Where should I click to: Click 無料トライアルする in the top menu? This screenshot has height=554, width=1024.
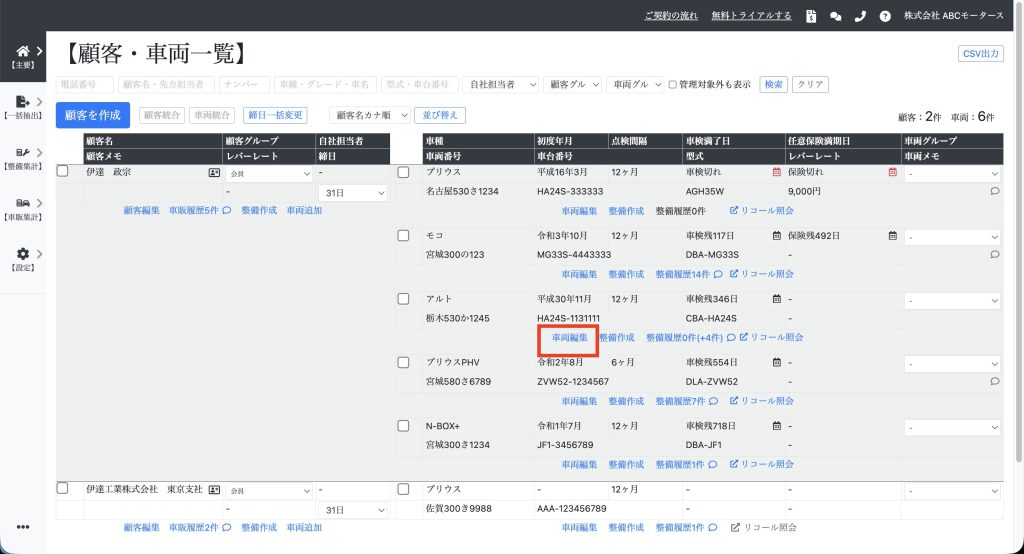click(x=751, y=16)
